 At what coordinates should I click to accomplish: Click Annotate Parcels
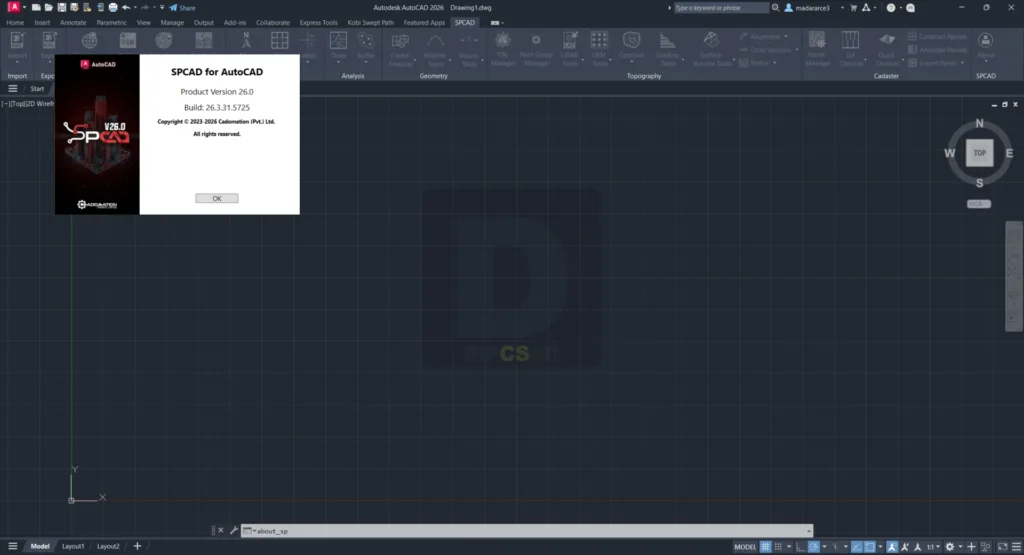[x=937, y=50]
